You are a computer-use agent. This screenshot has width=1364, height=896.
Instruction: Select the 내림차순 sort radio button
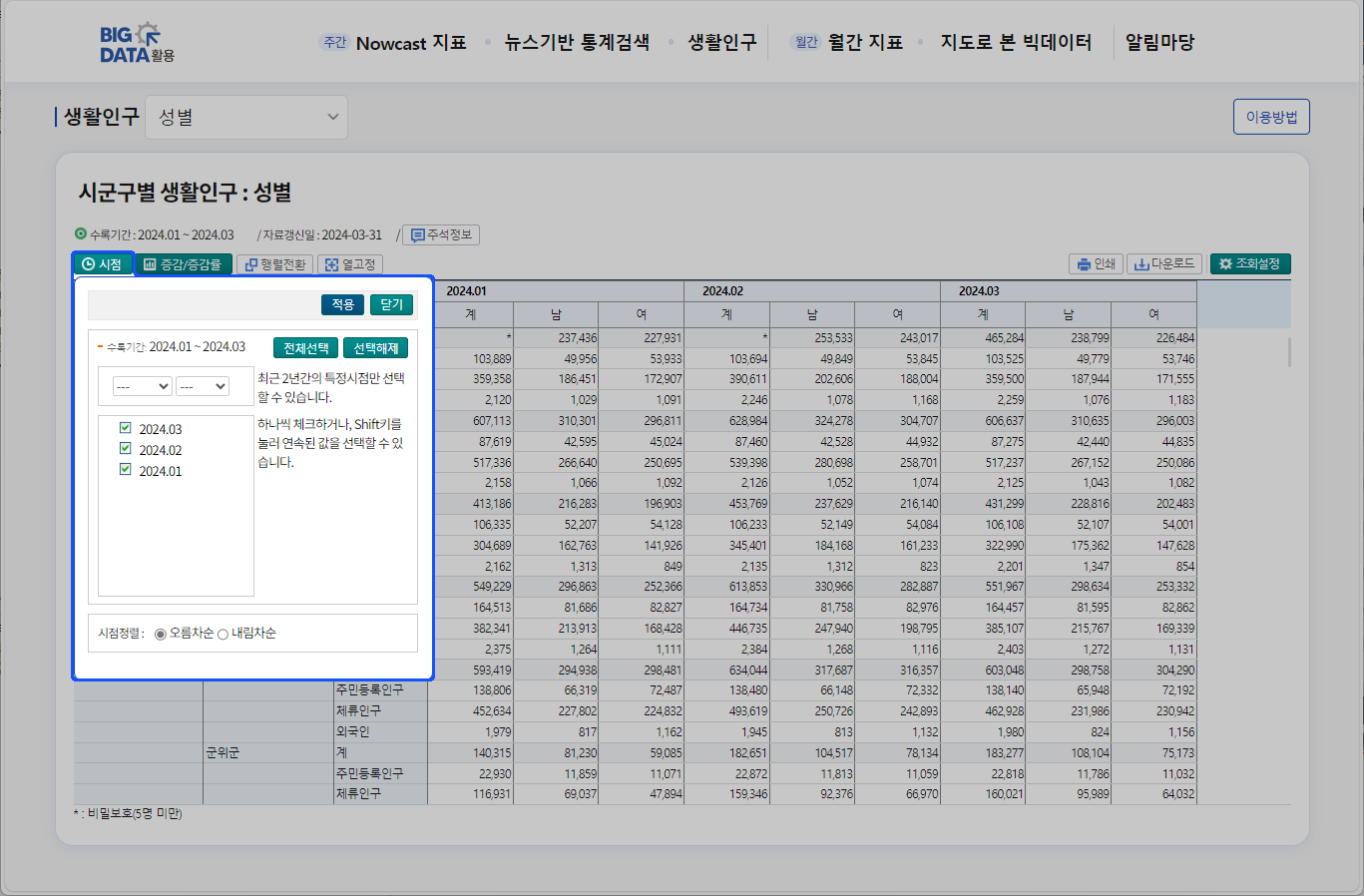(x=224, y=635)
